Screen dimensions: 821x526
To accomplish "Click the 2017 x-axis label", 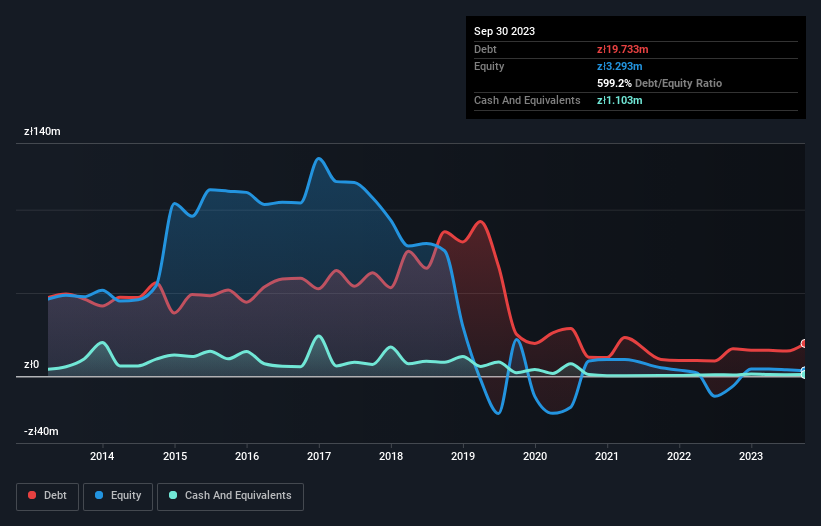I will [x=319, y=456].
